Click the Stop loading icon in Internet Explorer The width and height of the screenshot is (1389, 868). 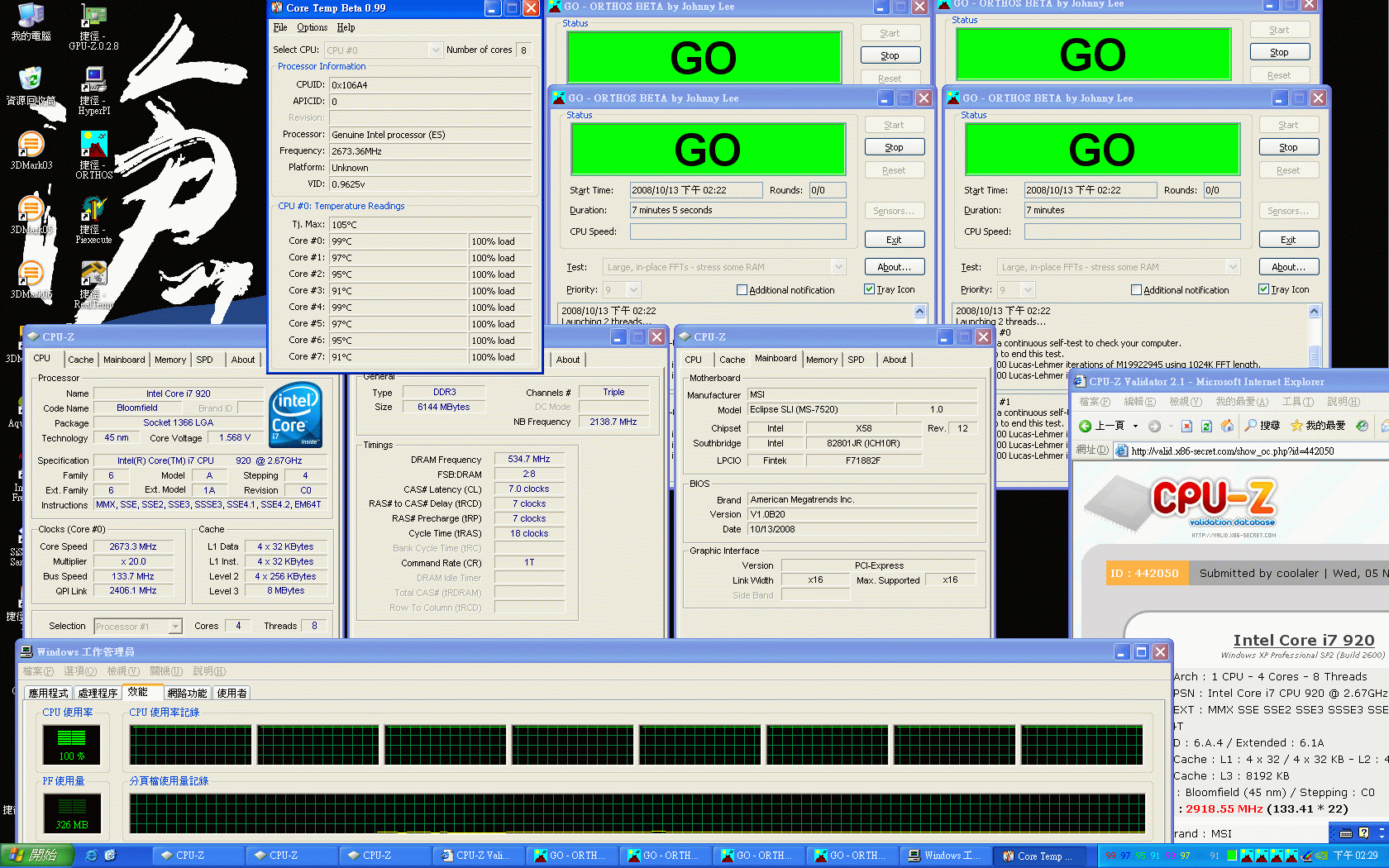pyautogui.click(x=1186, y=426)
